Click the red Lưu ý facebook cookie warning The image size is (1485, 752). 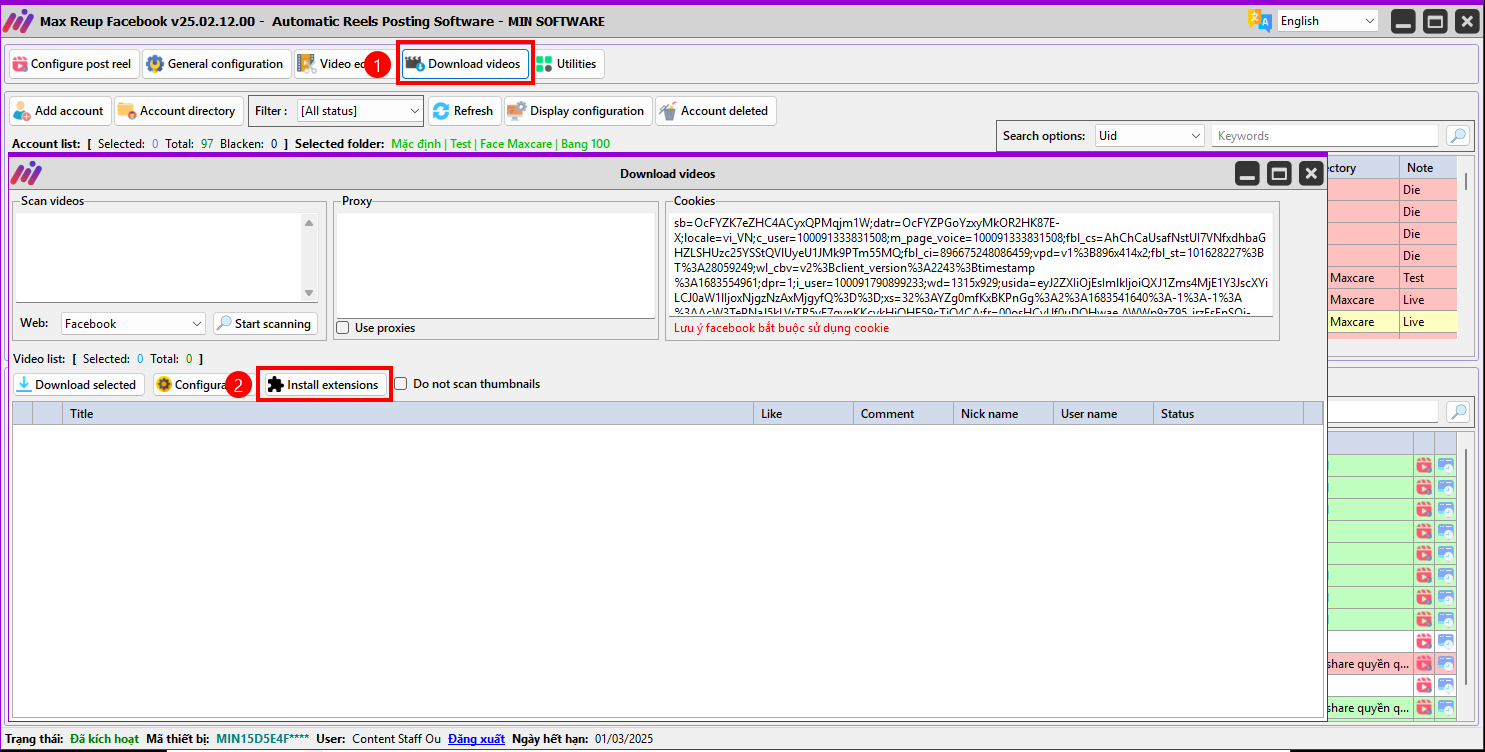(x=781, y=328)
